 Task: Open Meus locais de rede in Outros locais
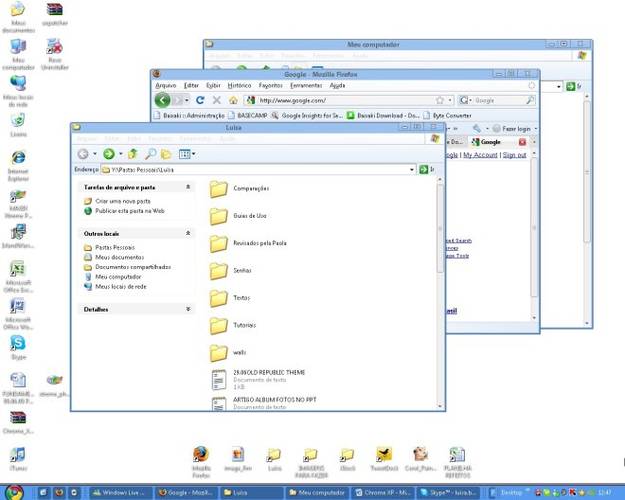(x=121, y=286)
